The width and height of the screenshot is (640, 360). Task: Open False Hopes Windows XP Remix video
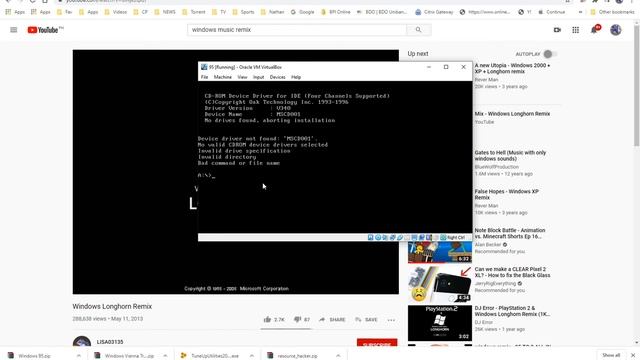[507, 194]
